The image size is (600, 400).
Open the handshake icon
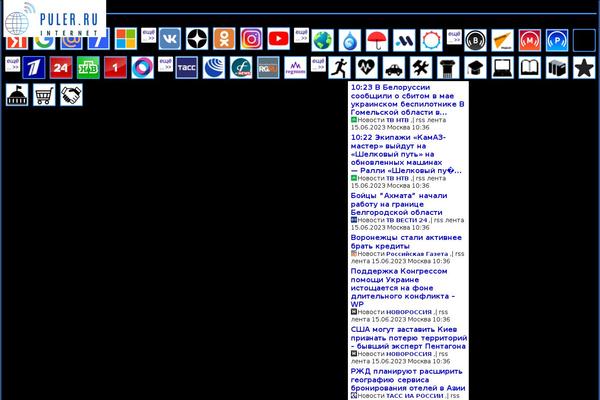71,95
